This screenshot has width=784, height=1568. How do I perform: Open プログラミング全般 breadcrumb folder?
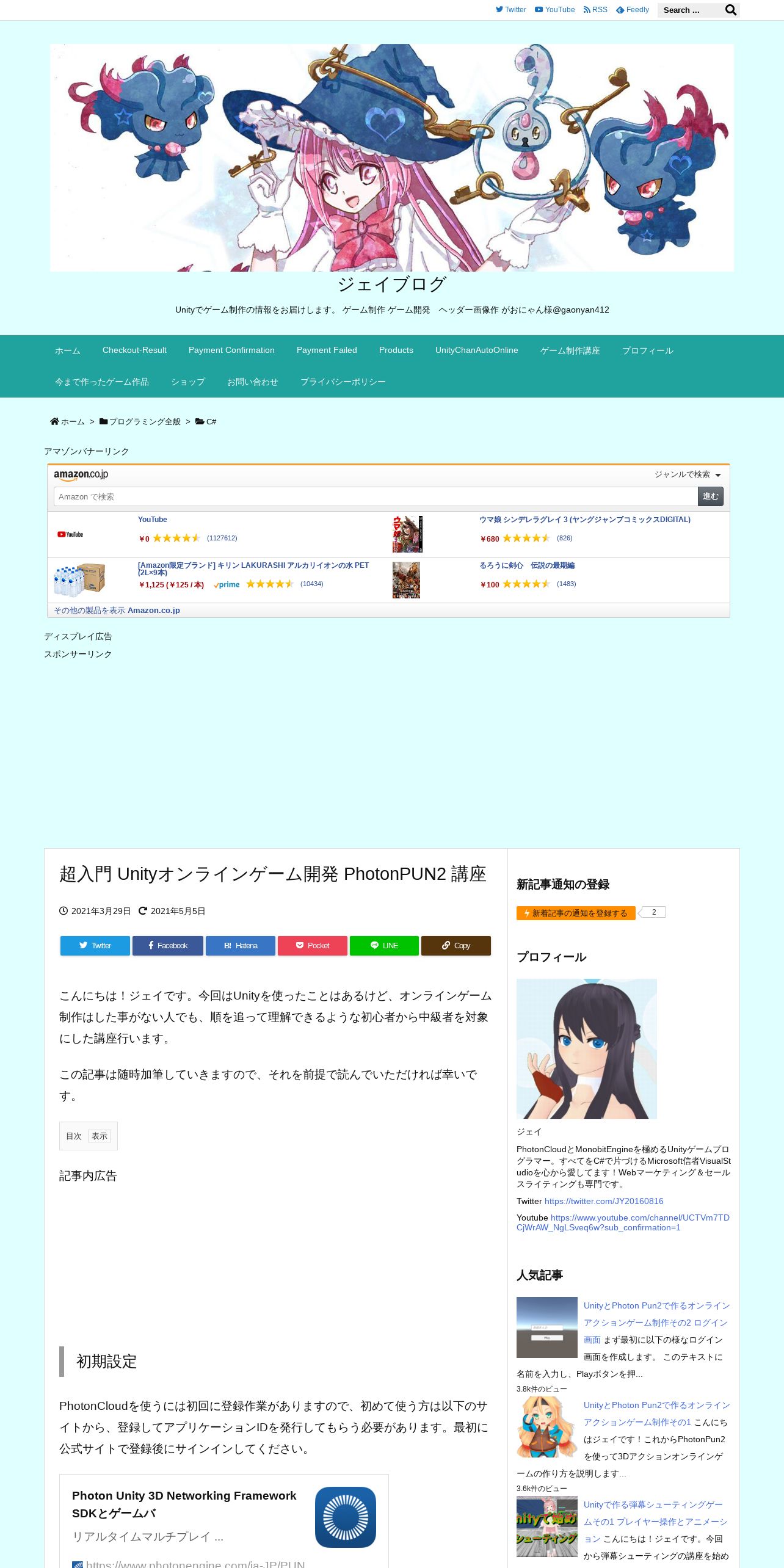(145, 422)
